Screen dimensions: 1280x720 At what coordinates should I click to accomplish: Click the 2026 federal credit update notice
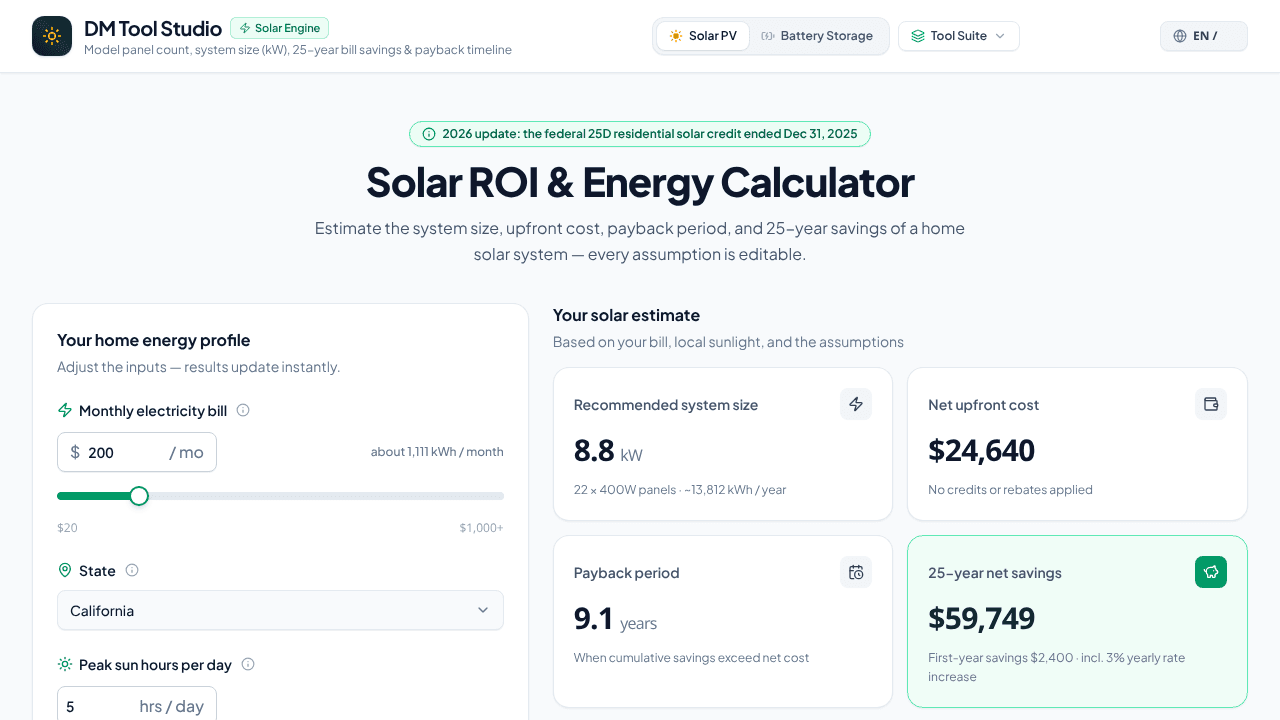click(x=640, y=134)
